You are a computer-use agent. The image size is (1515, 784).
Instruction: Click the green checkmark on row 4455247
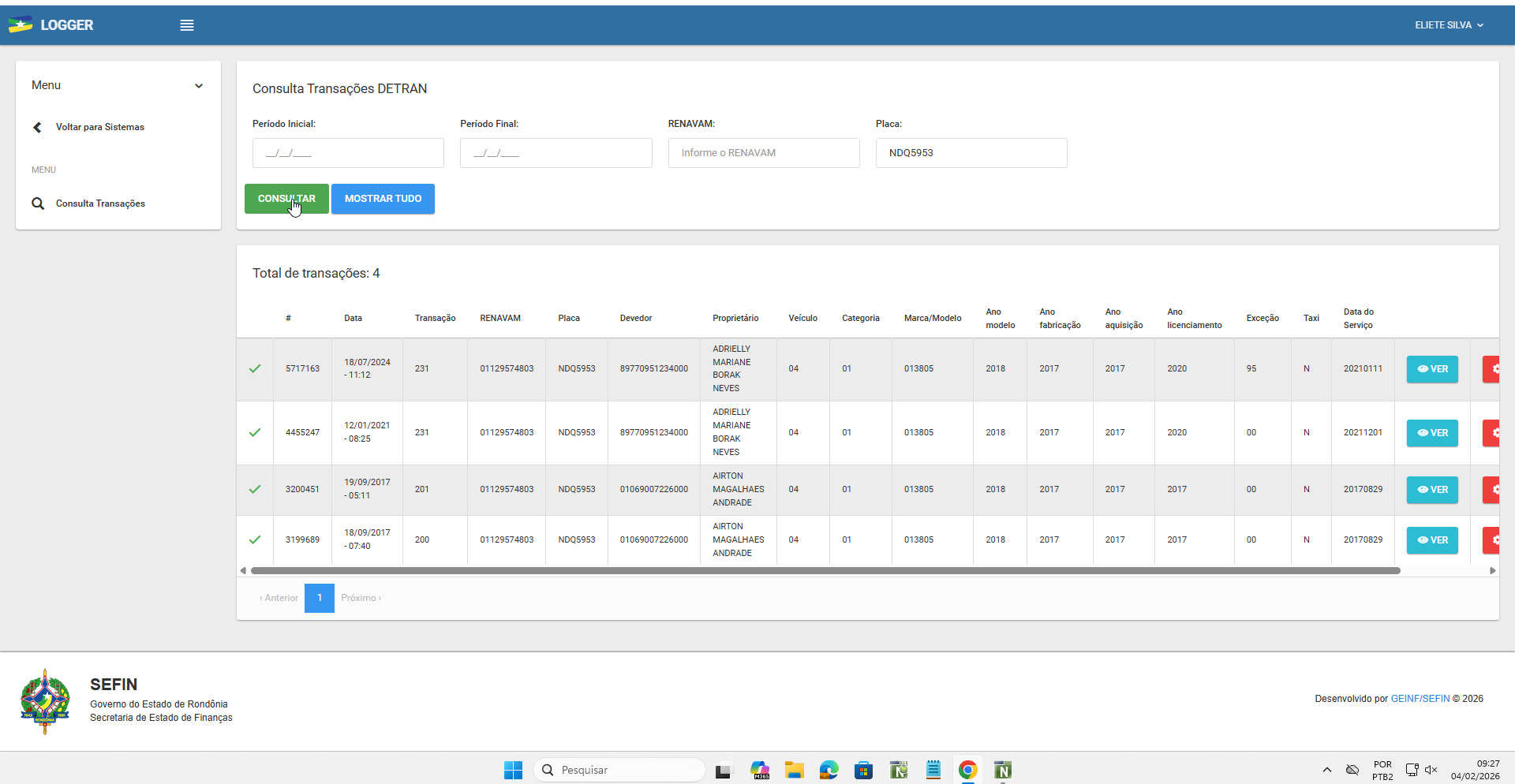coord(255,432)
